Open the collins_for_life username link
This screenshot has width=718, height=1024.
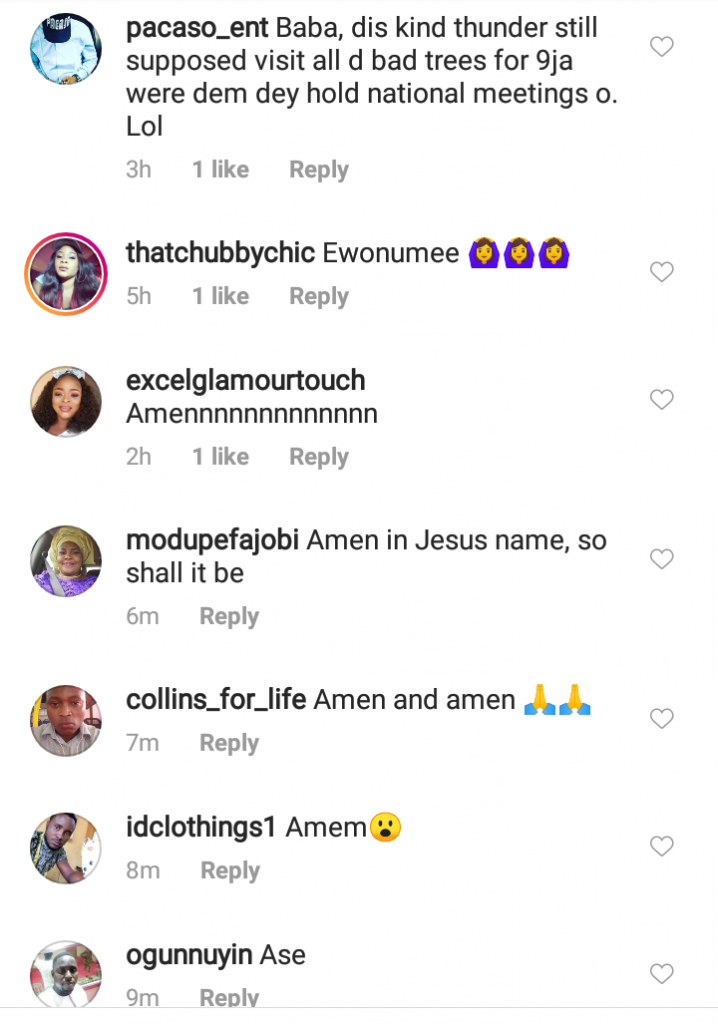pos(216,700)
